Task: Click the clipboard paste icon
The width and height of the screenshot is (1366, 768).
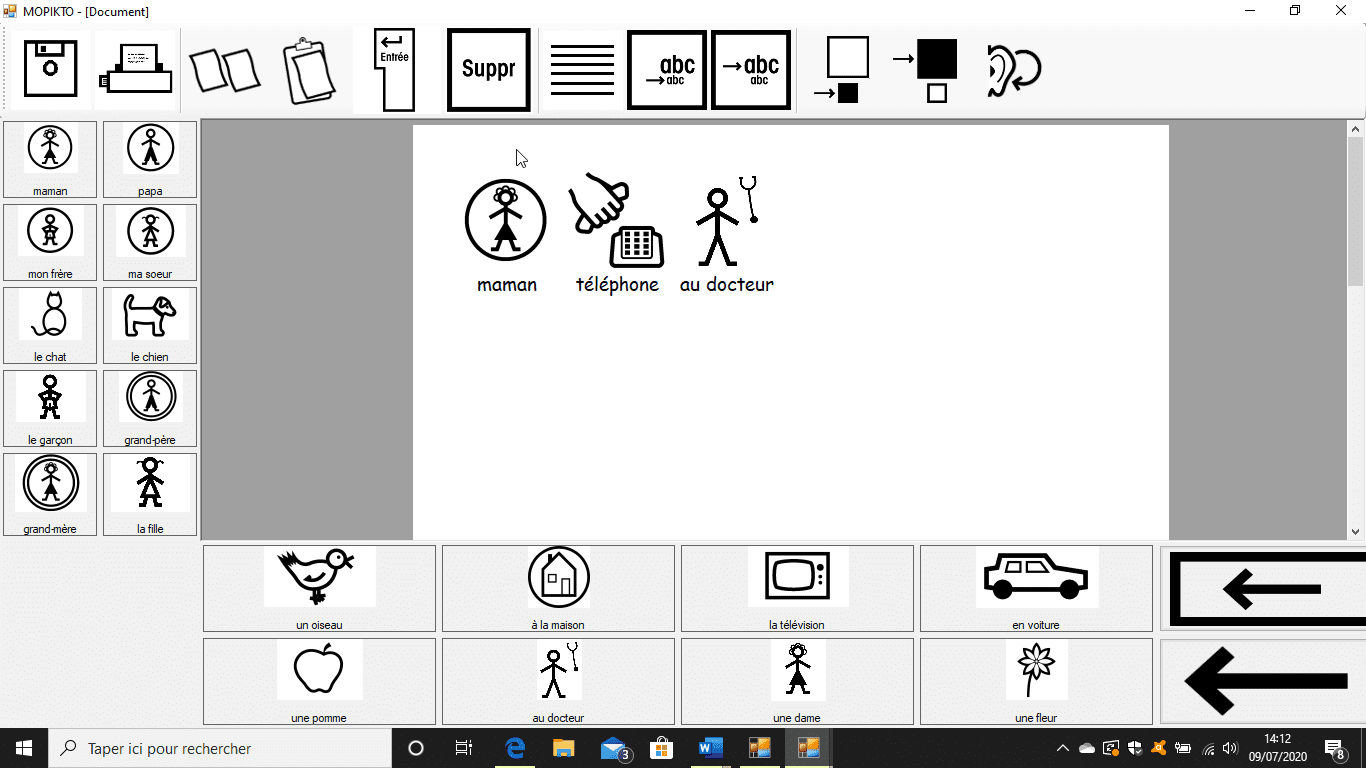Action: point(308,70)
